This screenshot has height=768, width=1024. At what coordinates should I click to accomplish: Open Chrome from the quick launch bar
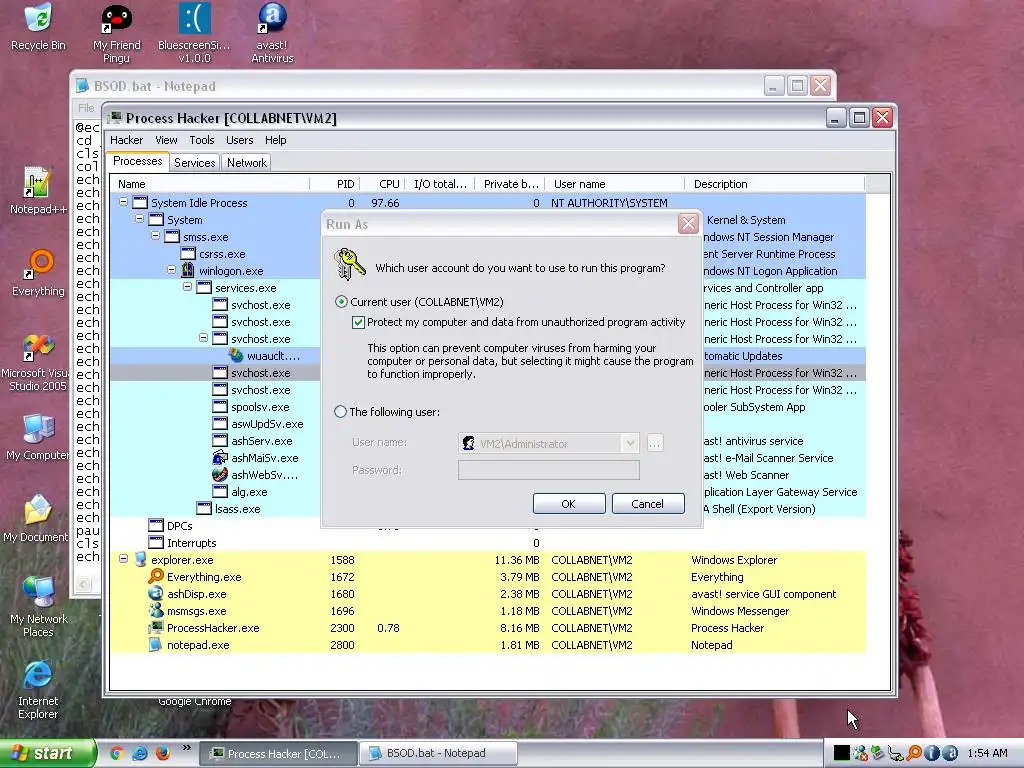point(117,753)
